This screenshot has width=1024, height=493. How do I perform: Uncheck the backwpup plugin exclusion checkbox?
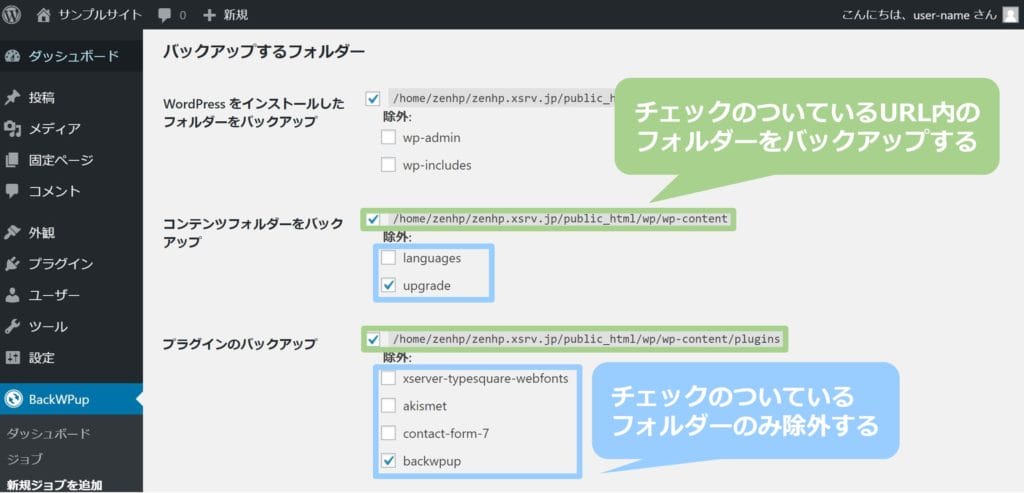(389, 462)
